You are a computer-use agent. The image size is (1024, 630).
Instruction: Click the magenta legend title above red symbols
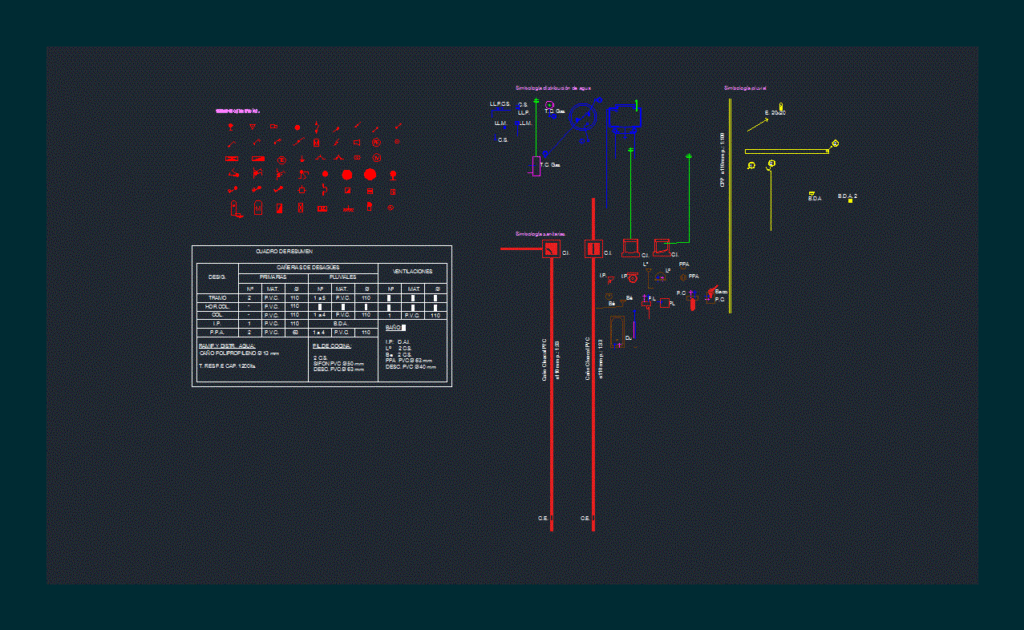(x=238, y=111)
